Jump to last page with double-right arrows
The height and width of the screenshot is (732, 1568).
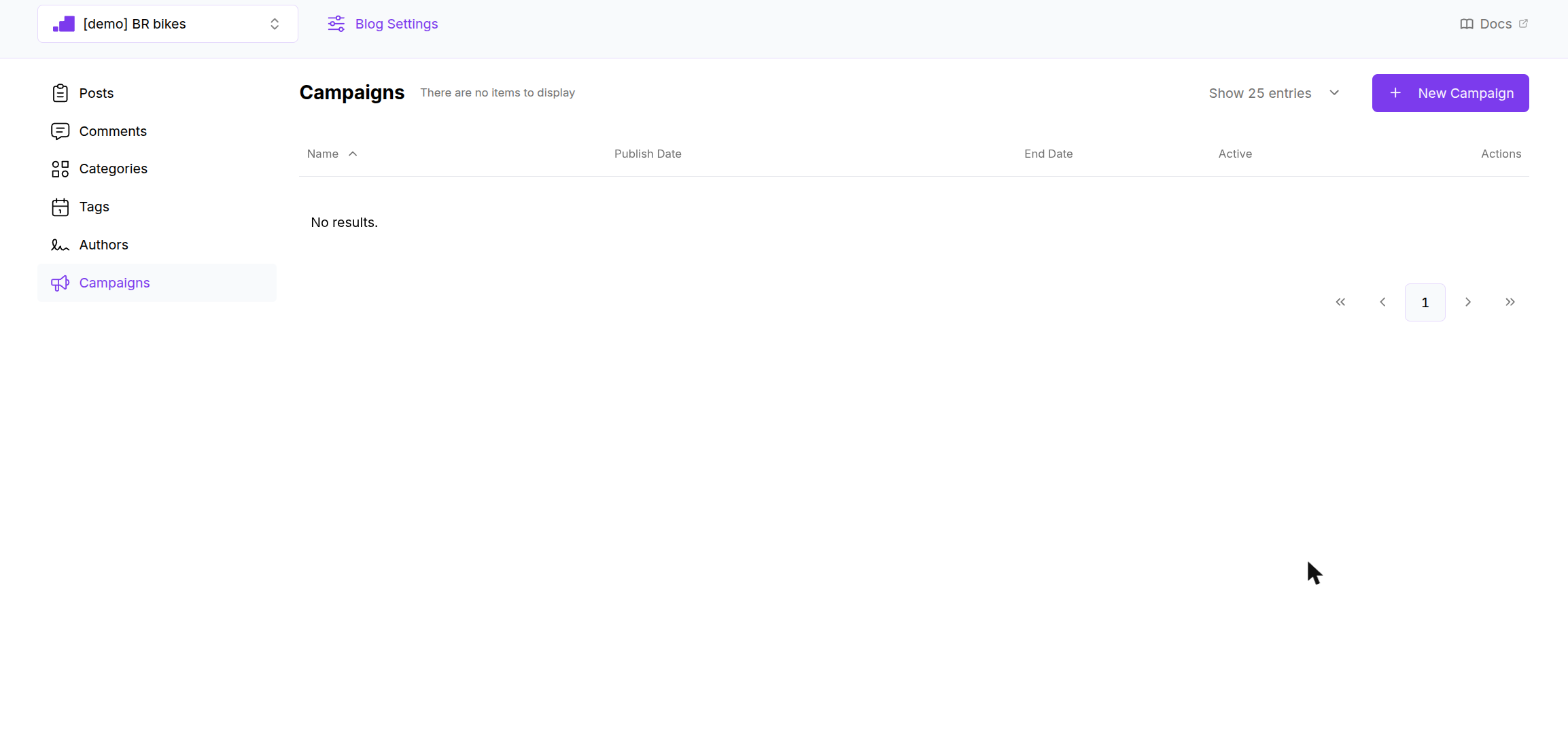[x=1510, y=302]
